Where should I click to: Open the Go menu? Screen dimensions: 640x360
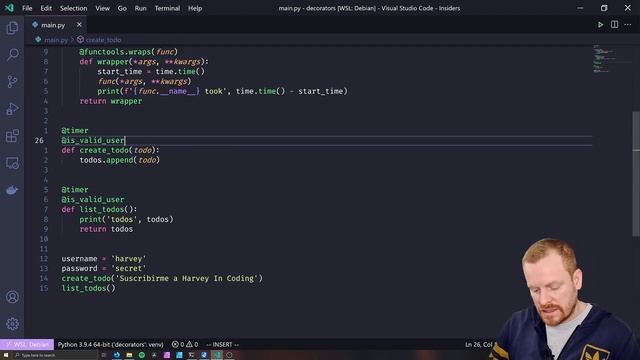(122, 8)
